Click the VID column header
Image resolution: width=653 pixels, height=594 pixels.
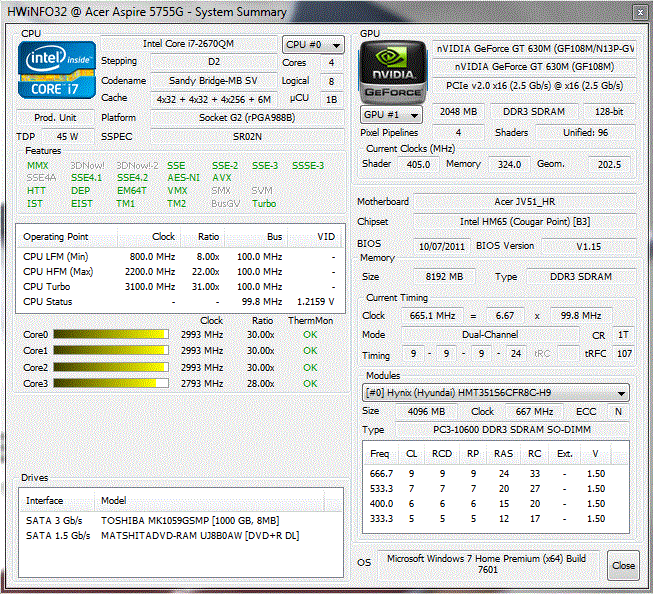[x=316, y=237]
